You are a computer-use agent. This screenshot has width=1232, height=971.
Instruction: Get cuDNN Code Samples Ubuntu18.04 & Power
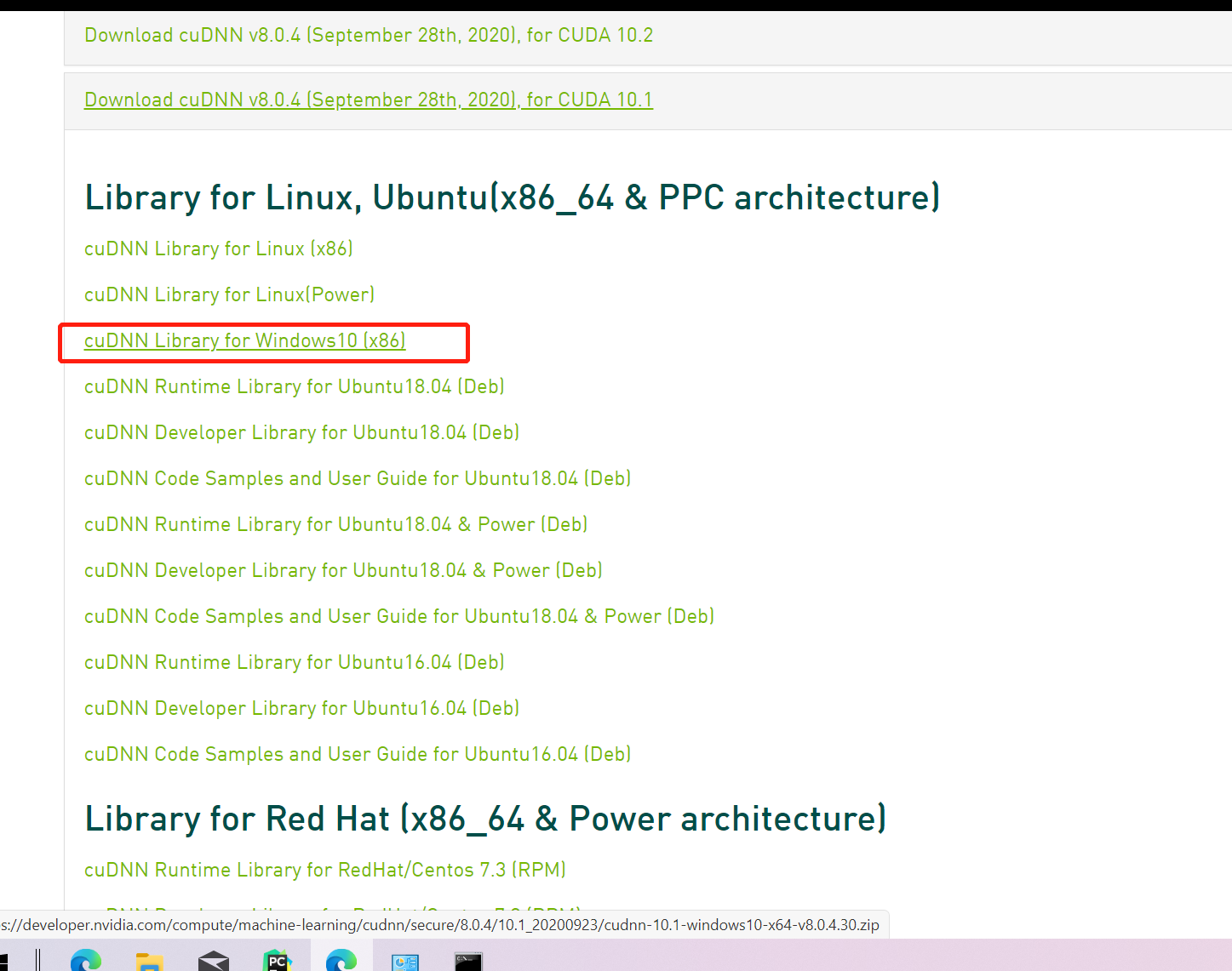(x=399, y=616)
